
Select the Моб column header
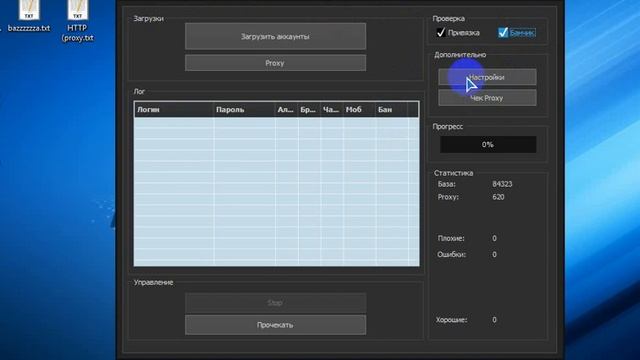pos(359,109)
